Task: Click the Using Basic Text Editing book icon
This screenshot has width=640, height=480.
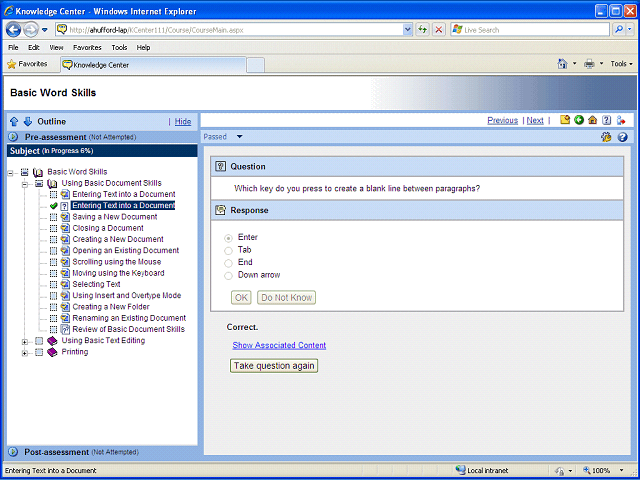Action: (52, 340)
